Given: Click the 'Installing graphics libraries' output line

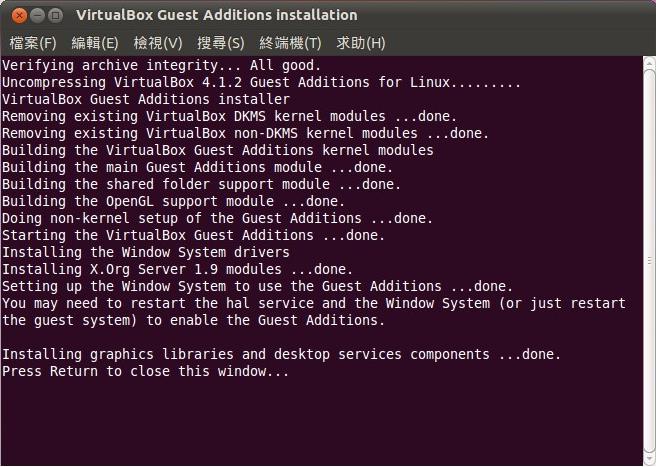Looking at the screenshot, I should (280, 354).
